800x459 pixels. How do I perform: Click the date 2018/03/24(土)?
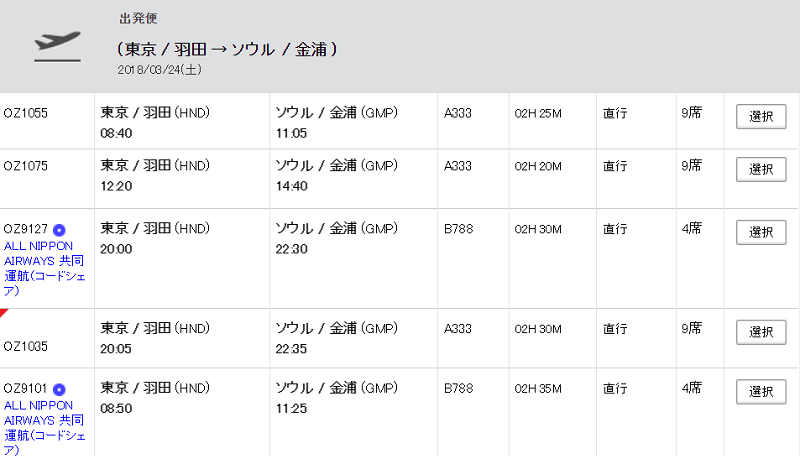(160, 70)
